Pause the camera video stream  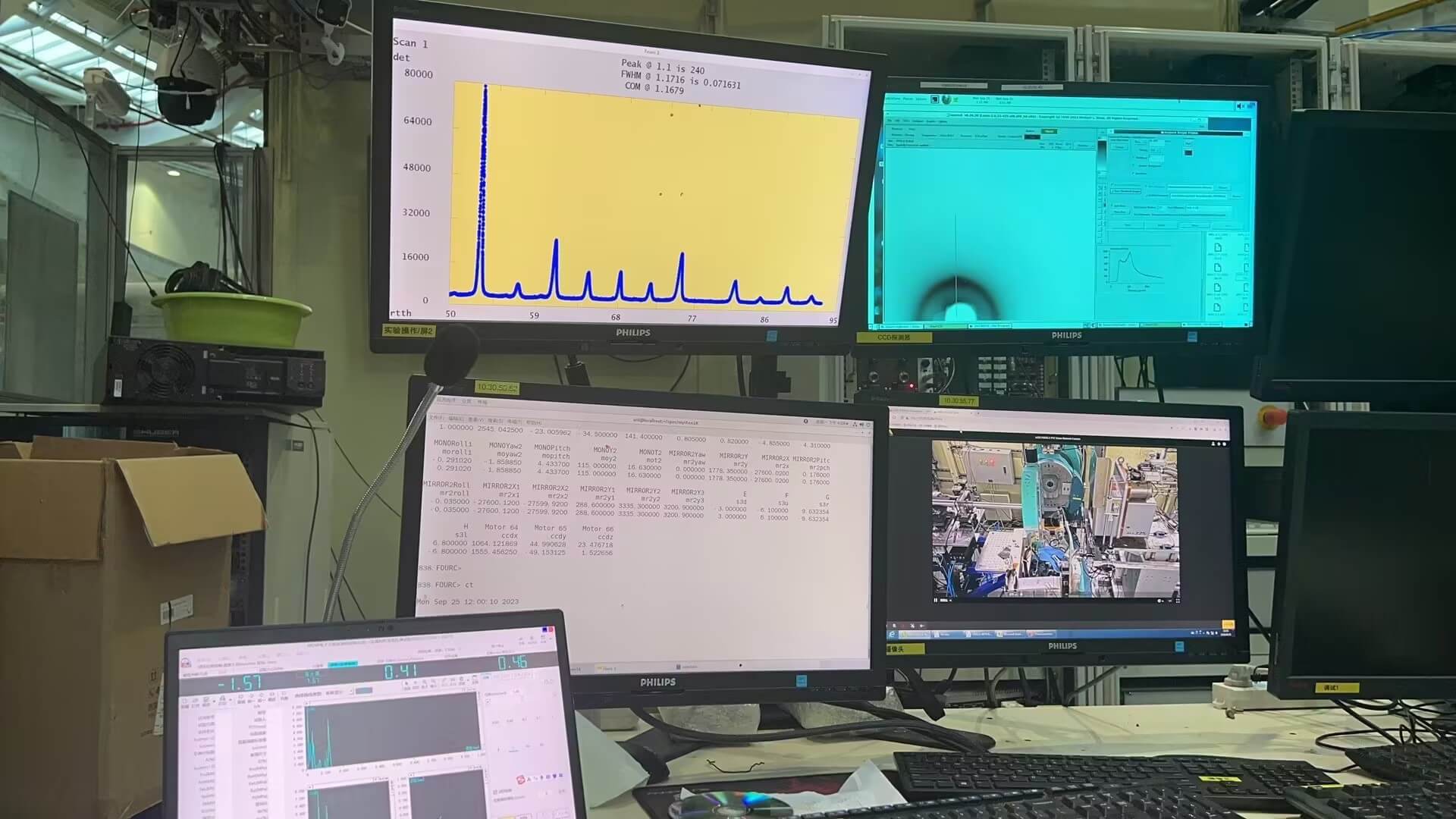click(x=936, y=600)
